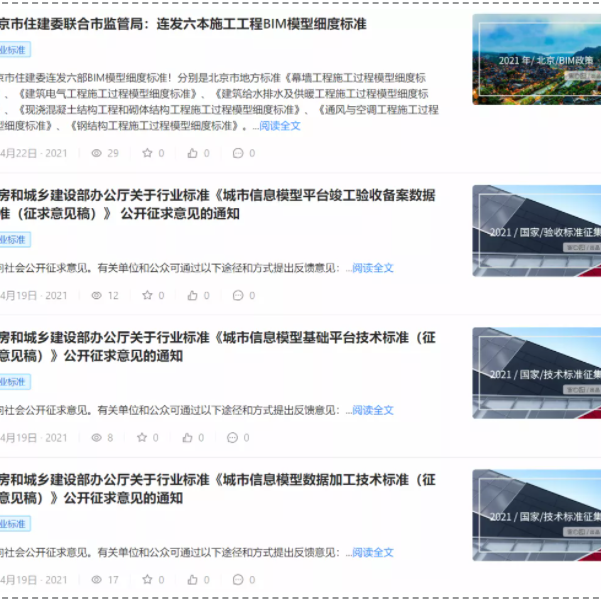The image size is (601, 601).
Task: Open the 2021 北京/BIM政策 thumbnail image
Action: 536,59
